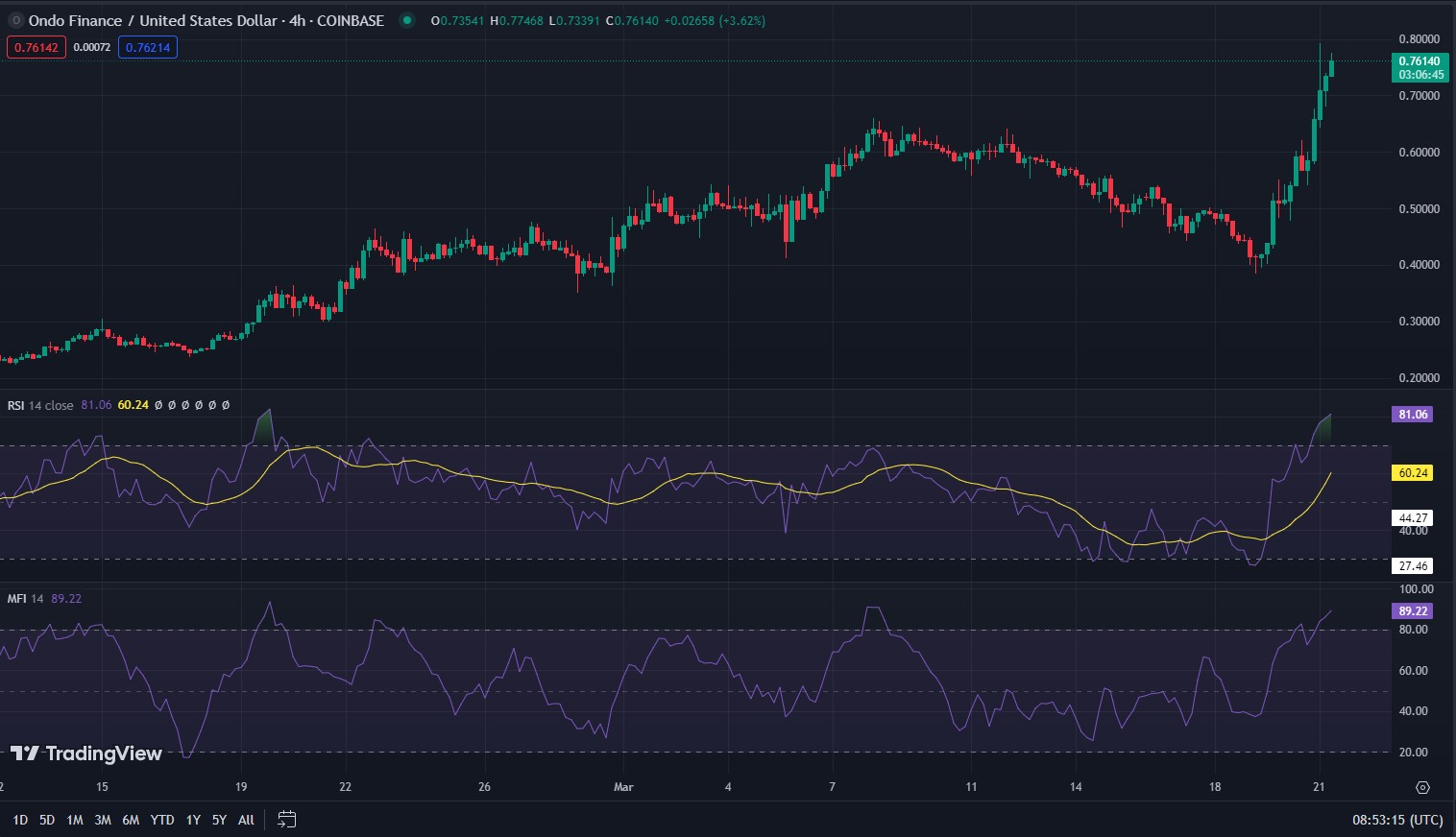Click the Mar label on time axis
This screenshot has height=837, width=1456.
coord(623,787)
